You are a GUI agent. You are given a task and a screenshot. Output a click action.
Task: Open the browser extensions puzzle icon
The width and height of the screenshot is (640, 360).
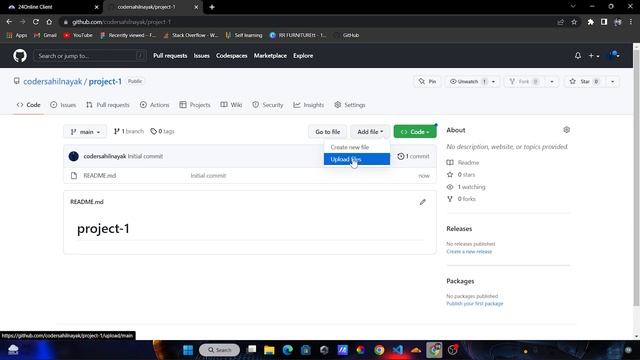point(591,22)
